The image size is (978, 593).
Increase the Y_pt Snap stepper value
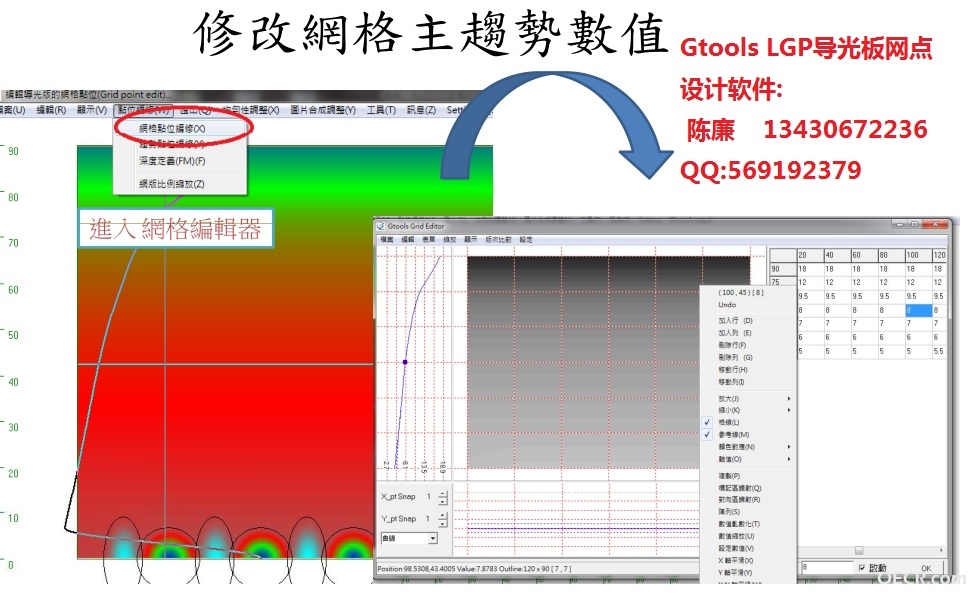(x=443, y=516)
